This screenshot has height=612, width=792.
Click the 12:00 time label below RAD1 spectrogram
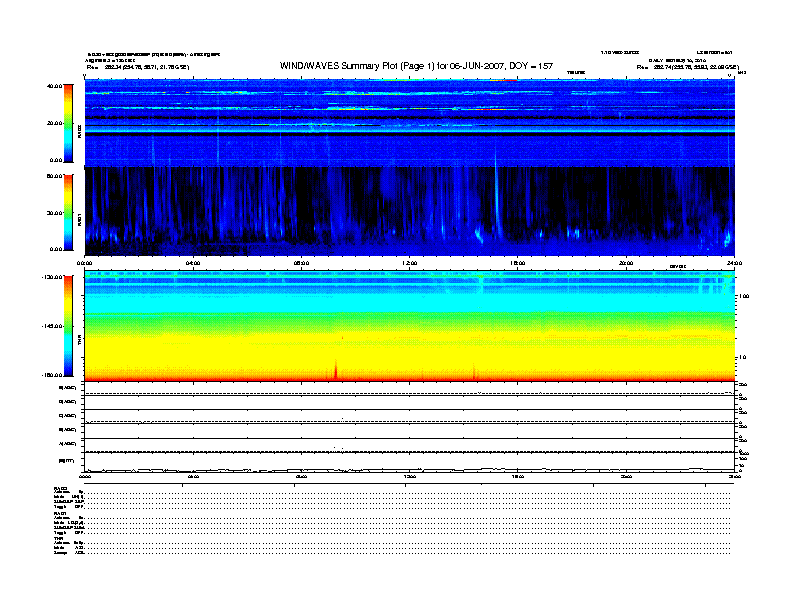point(410,263)
